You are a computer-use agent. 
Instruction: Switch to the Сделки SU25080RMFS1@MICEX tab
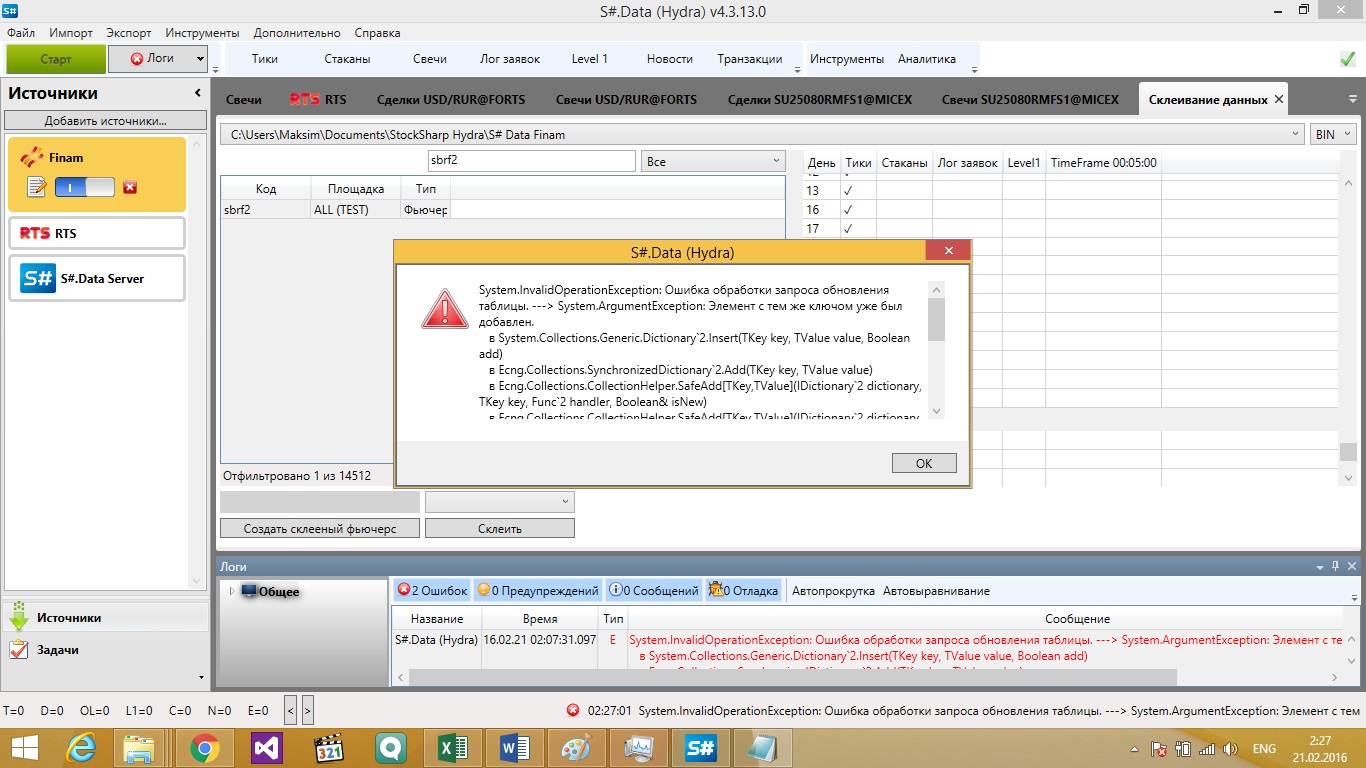point(819,100)
